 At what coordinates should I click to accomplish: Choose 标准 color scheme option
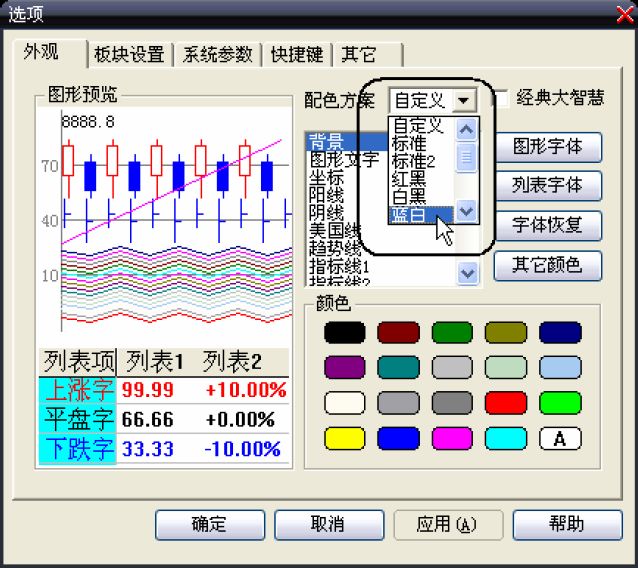coord(422,144)
